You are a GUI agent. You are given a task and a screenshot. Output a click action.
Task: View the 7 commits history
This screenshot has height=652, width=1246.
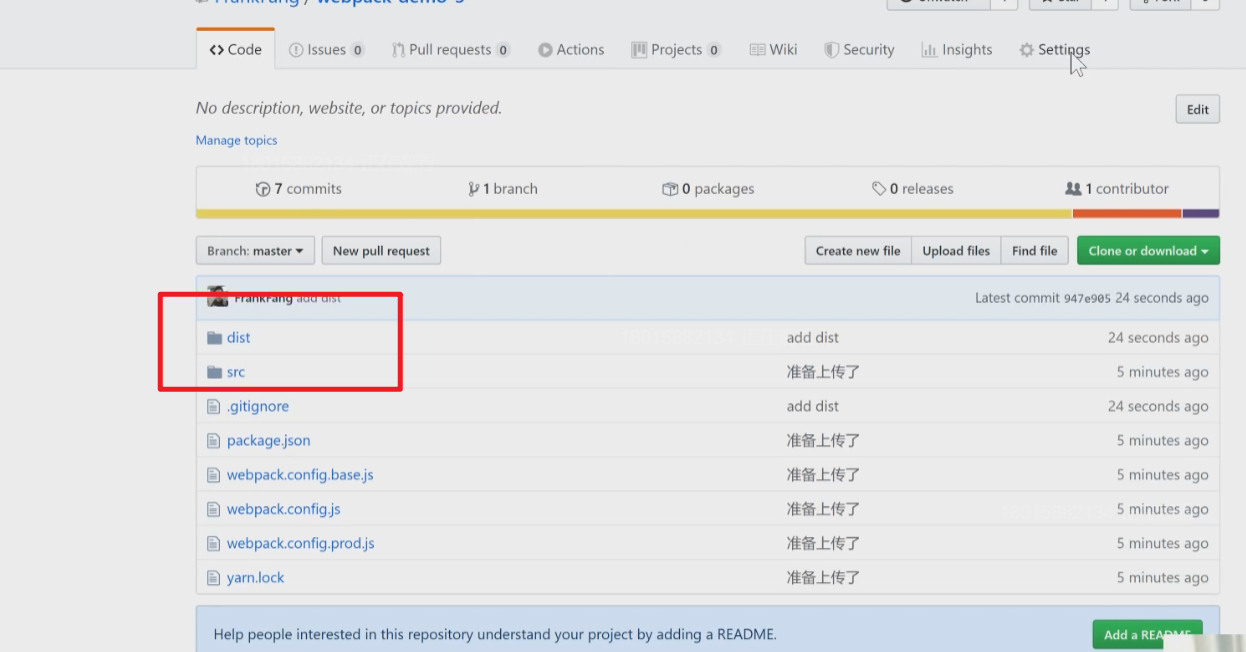[299, 189]
